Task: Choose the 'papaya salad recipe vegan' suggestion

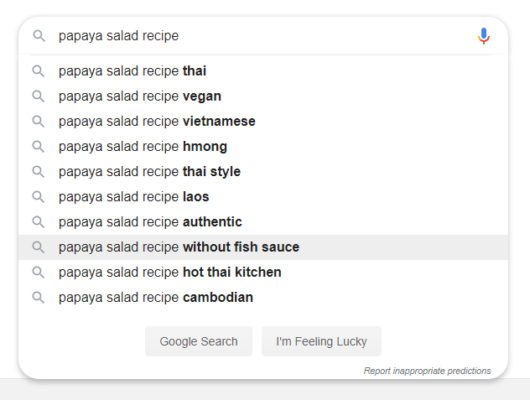Action: (x=263, y=96)
